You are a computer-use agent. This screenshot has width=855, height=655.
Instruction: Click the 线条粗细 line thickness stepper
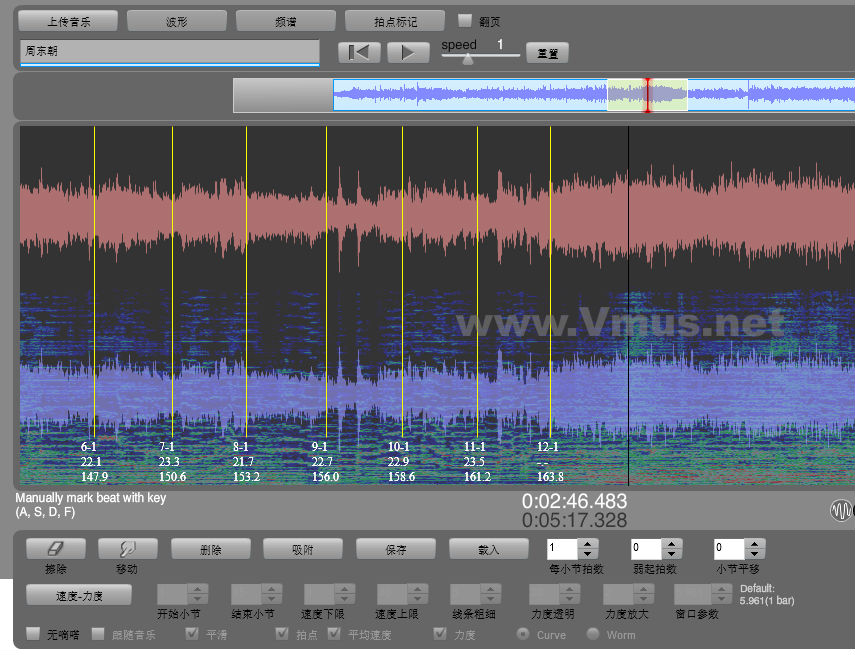[475, 594]
